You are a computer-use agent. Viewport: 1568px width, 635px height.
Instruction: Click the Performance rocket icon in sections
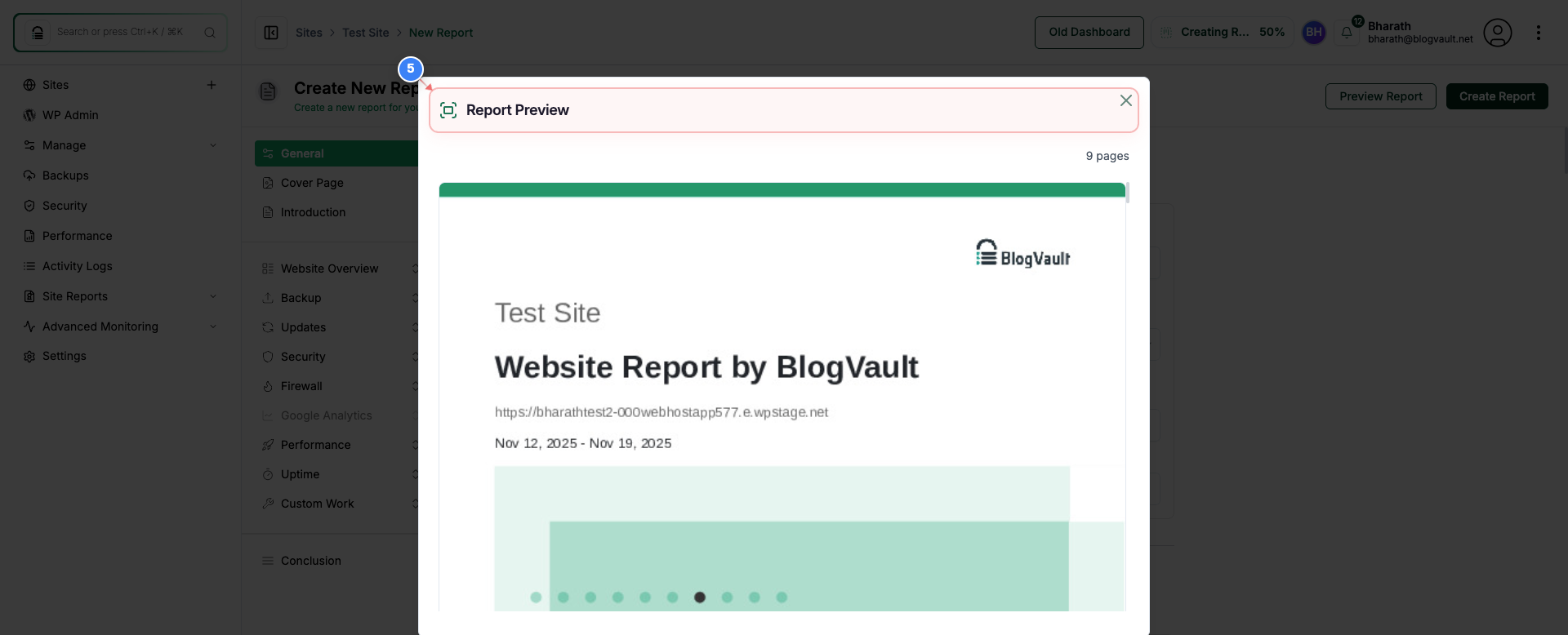click(268, 445)
